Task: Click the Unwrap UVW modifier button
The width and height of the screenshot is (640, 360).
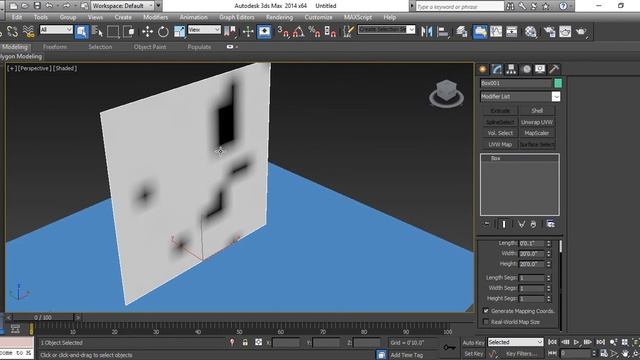Action: [x=537, y=122]
